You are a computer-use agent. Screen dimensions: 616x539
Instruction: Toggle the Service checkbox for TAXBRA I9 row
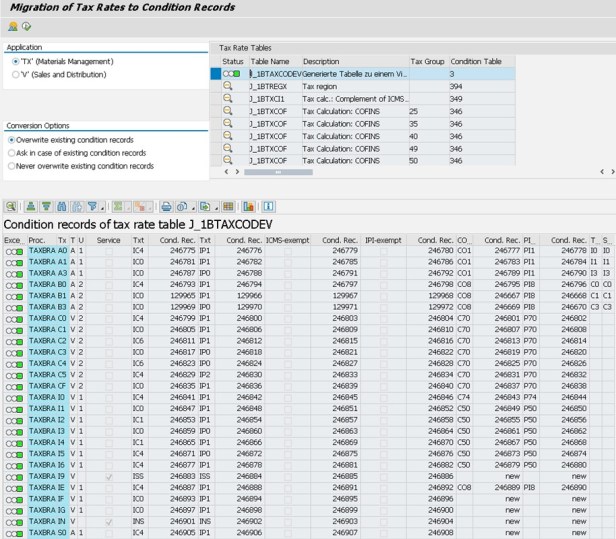tap(109, 476)
